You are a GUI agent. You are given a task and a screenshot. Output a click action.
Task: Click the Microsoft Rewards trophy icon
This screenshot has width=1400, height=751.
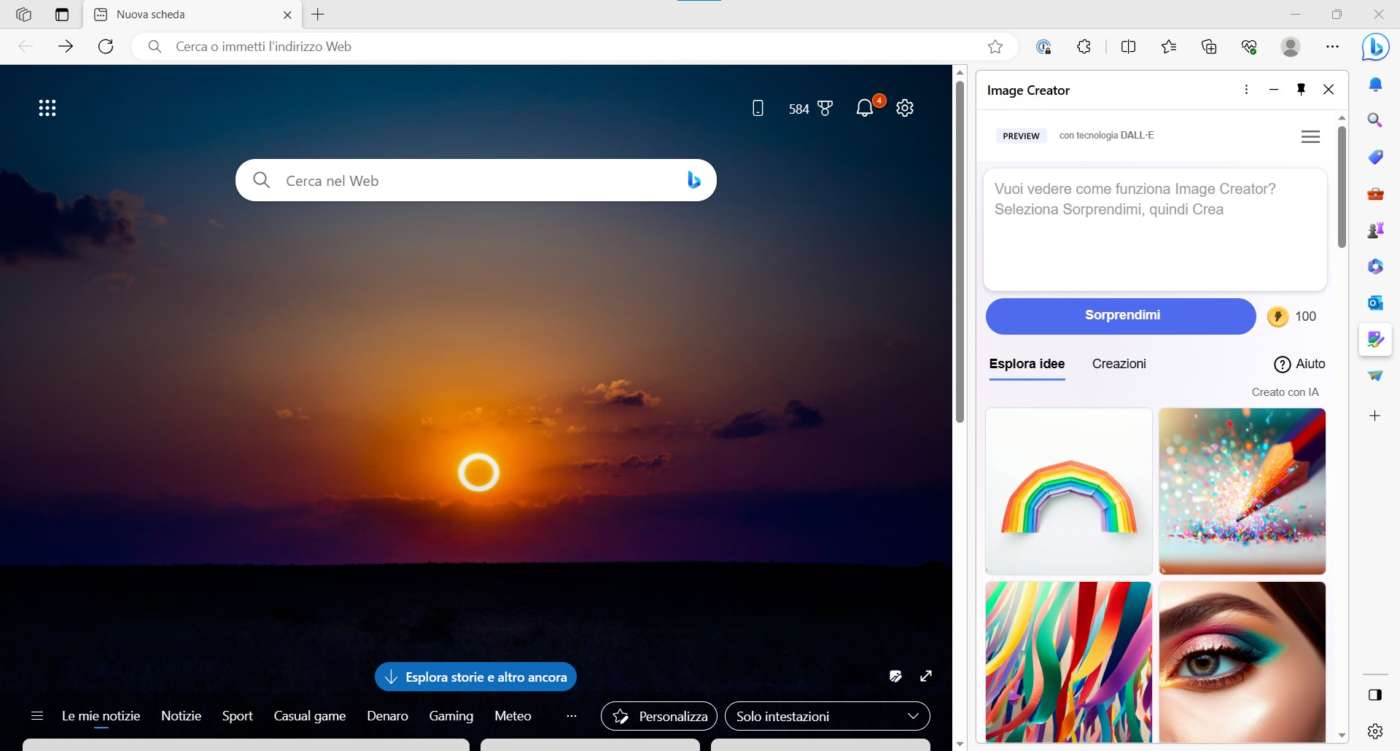(825, 108)
